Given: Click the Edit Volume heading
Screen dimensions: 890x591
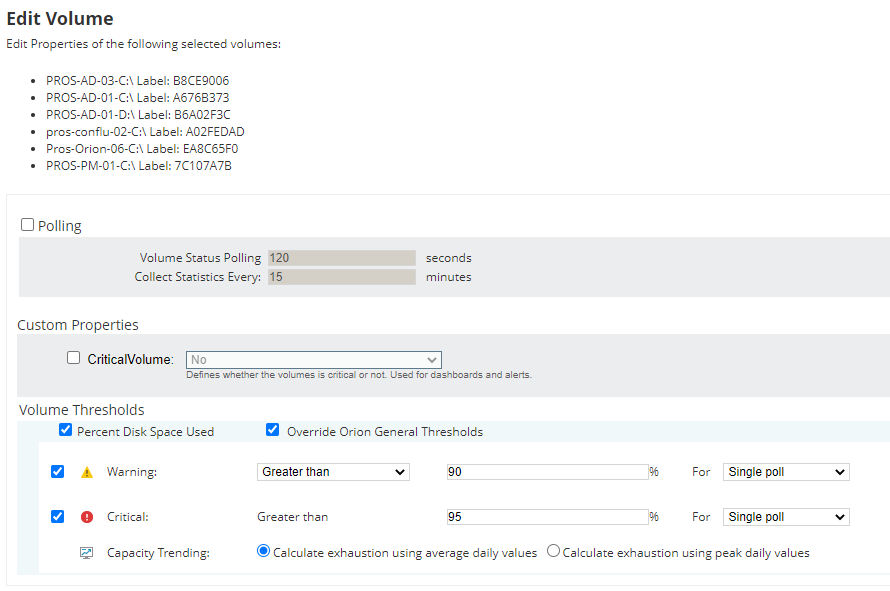Looking at the screenshot, I should point(60,19).
